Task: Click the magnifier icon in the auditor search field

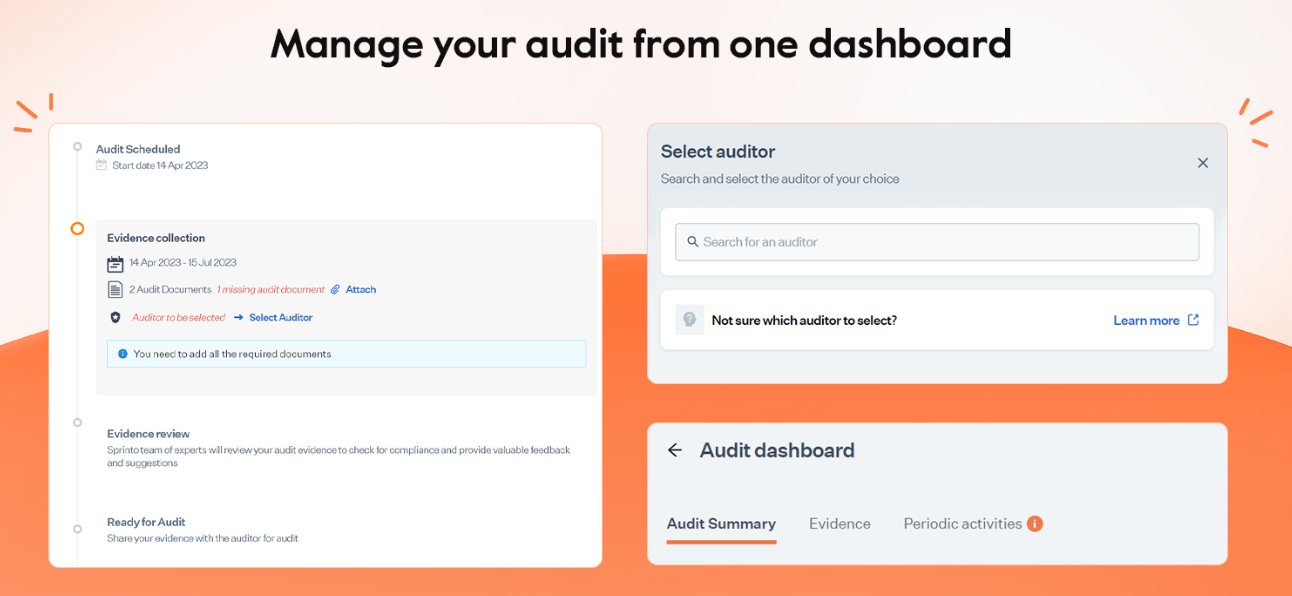Action: tap(694, 242)
